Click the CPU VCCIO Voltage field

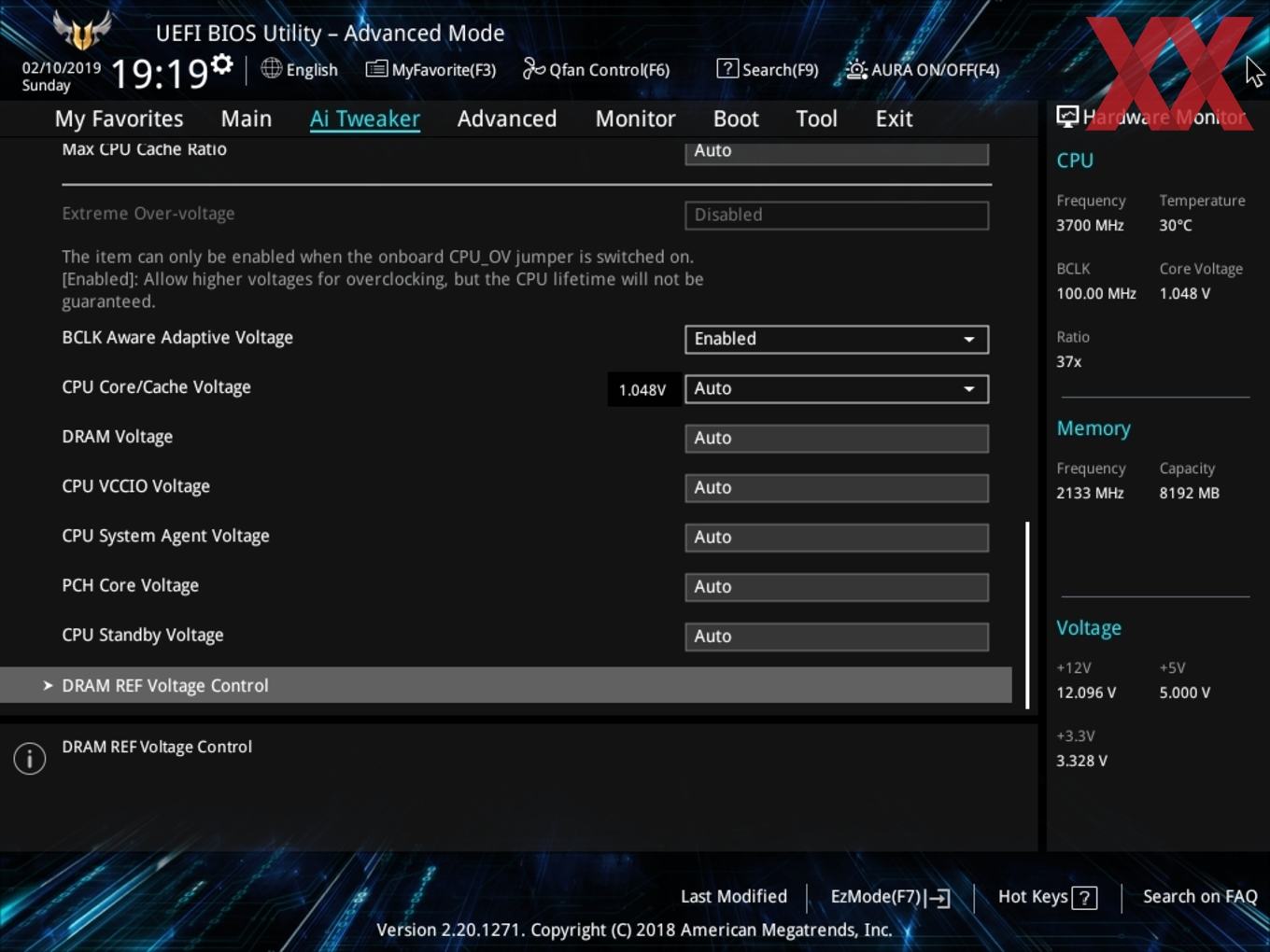tap(837, 487)
